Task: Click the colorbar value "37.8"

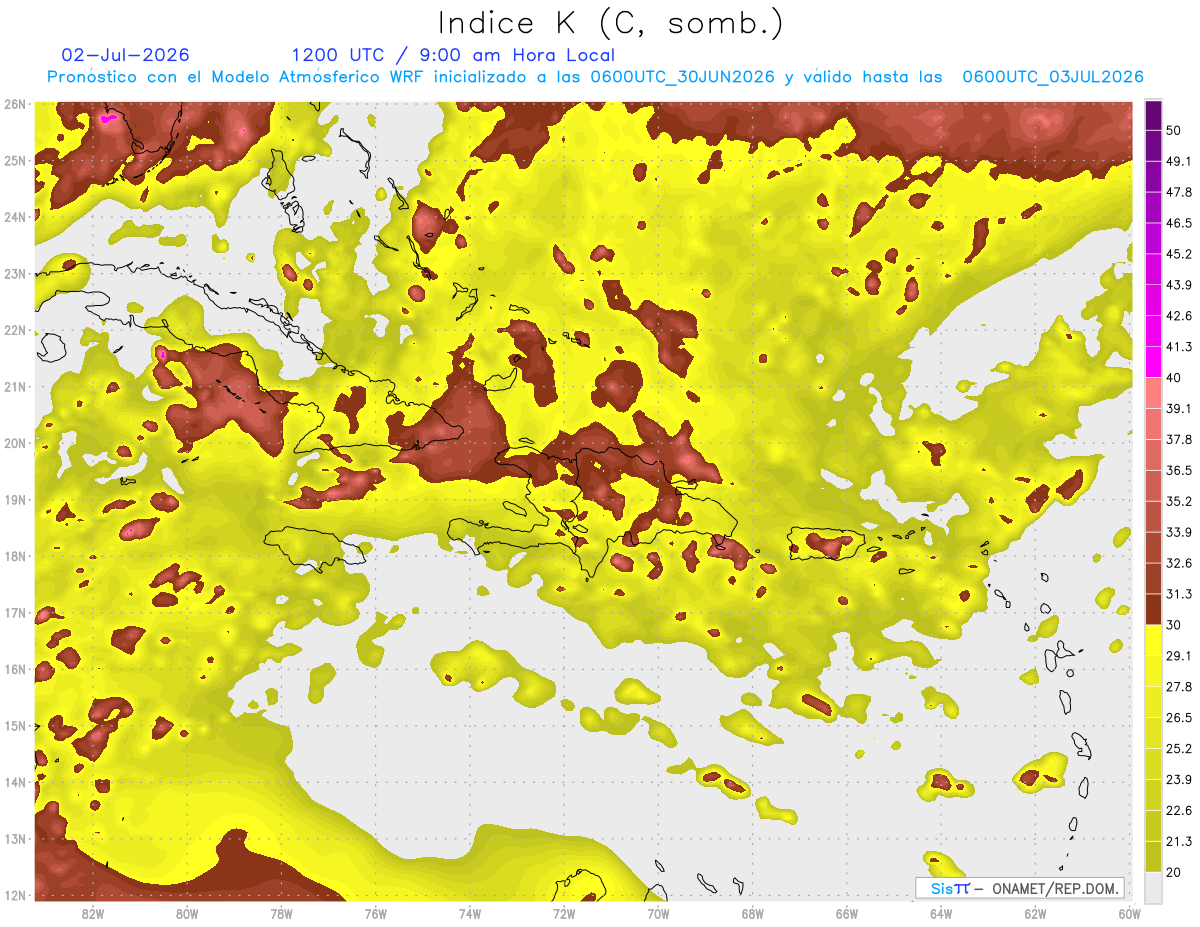Action: point(1179,439)
